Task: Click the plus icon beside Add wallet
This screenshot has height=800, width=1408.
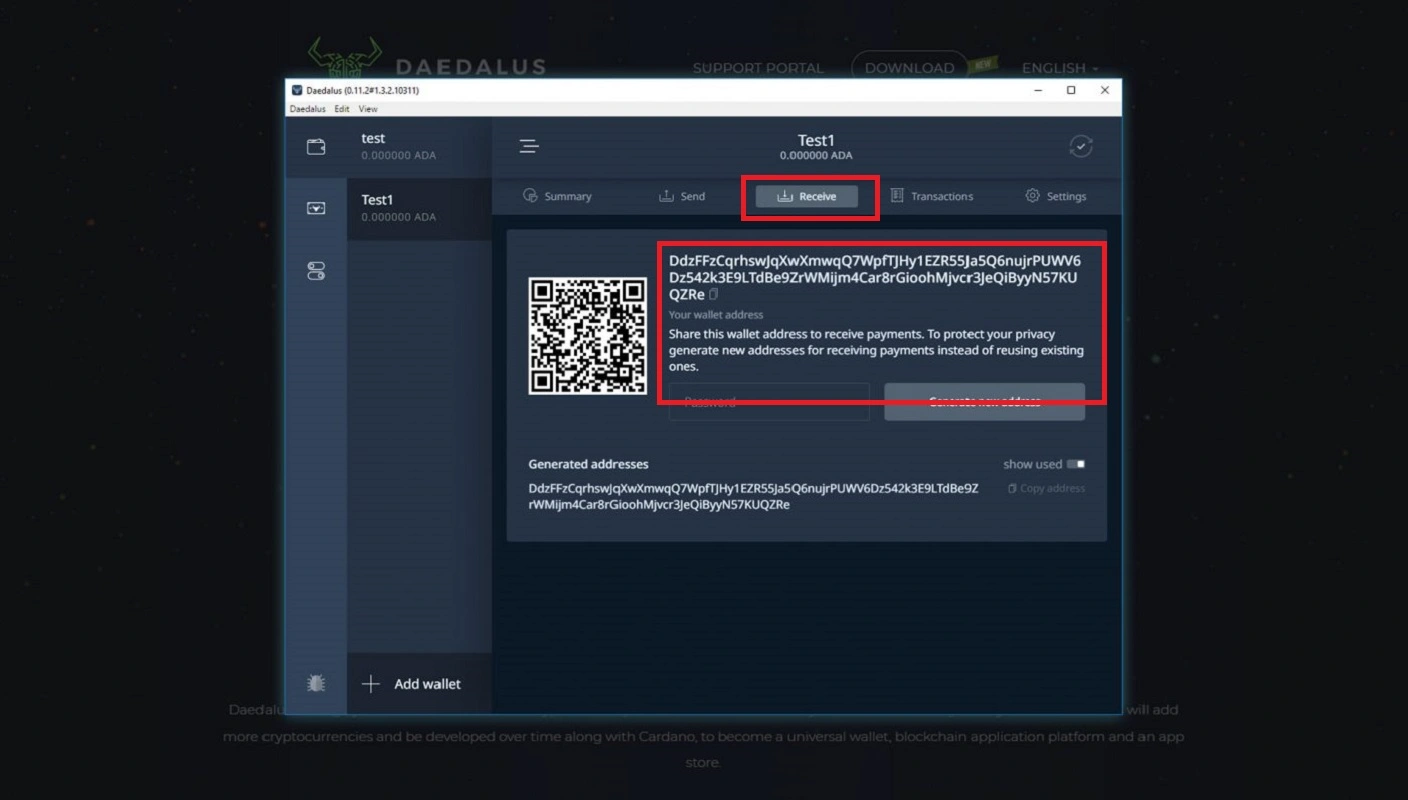Action: point(371,684)
